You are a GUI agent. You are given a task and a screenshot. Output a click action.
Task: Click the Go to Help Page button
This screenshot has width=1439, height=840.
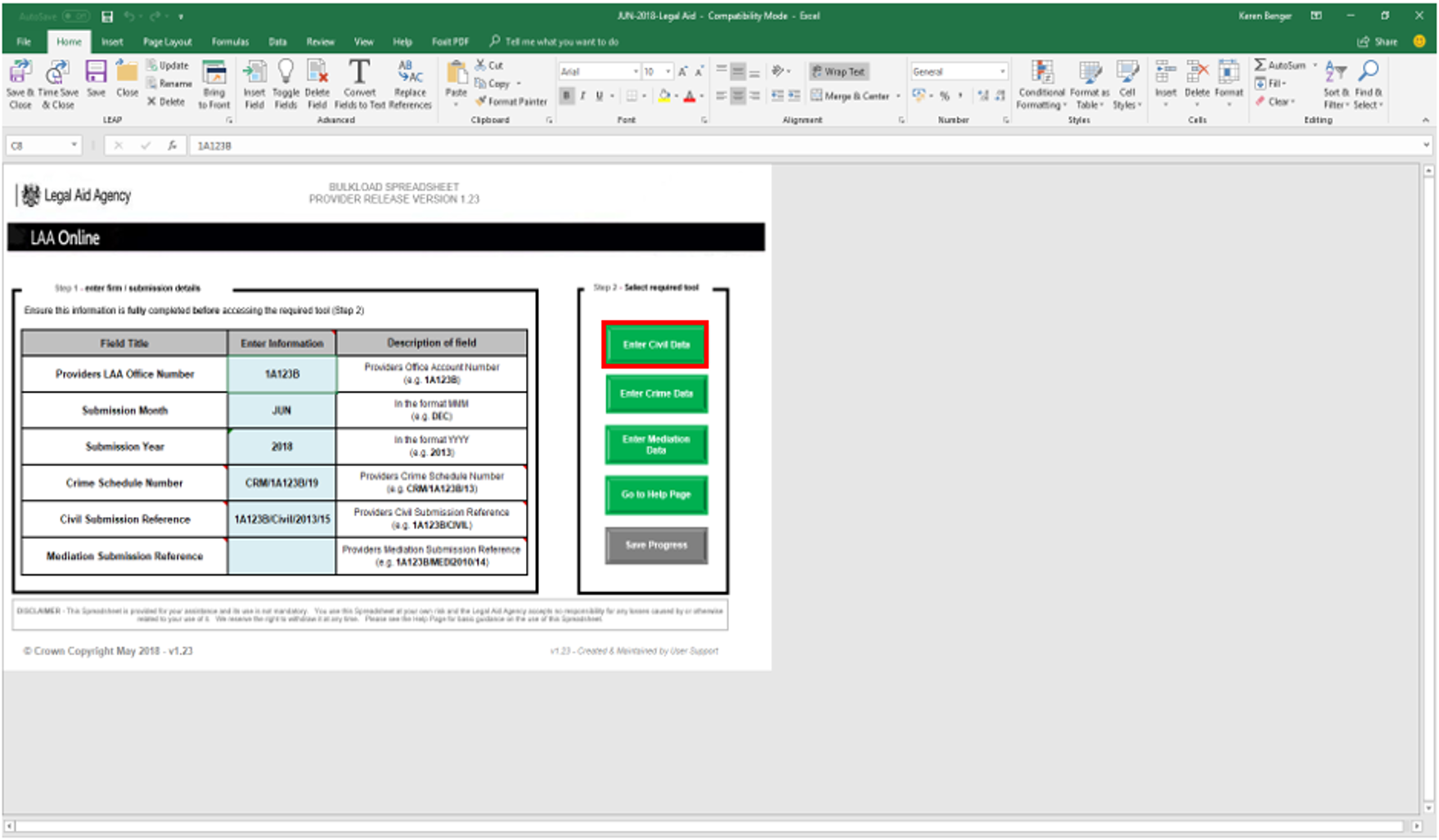(x=656, y=495)
